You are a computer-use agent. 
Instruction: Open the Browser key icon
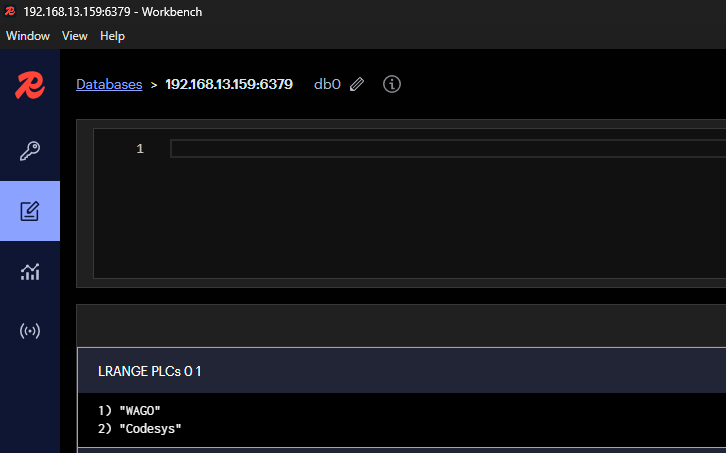tap(30, 151)
